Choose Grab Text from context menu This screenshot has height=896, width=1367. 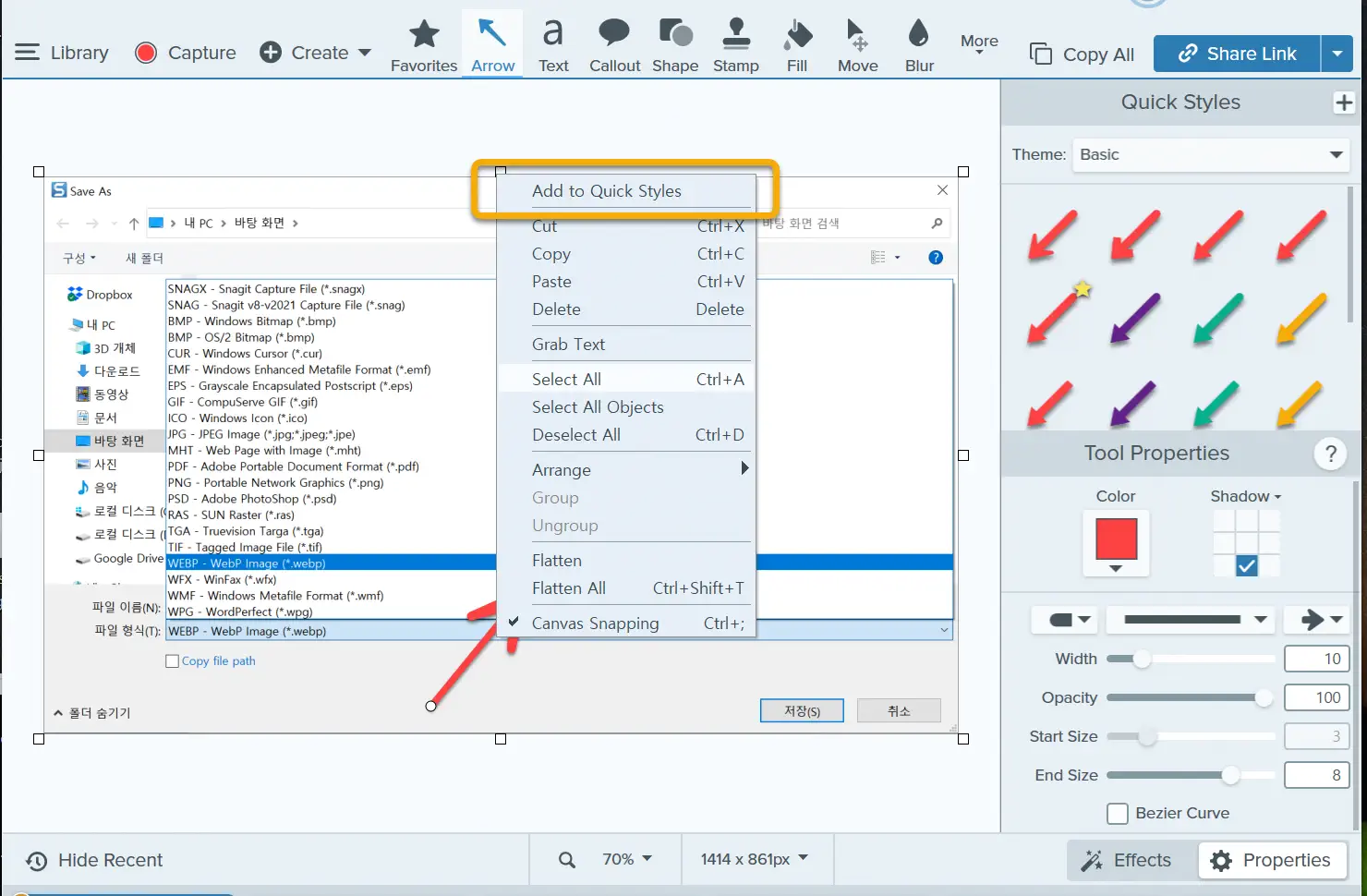pos(626,345)
